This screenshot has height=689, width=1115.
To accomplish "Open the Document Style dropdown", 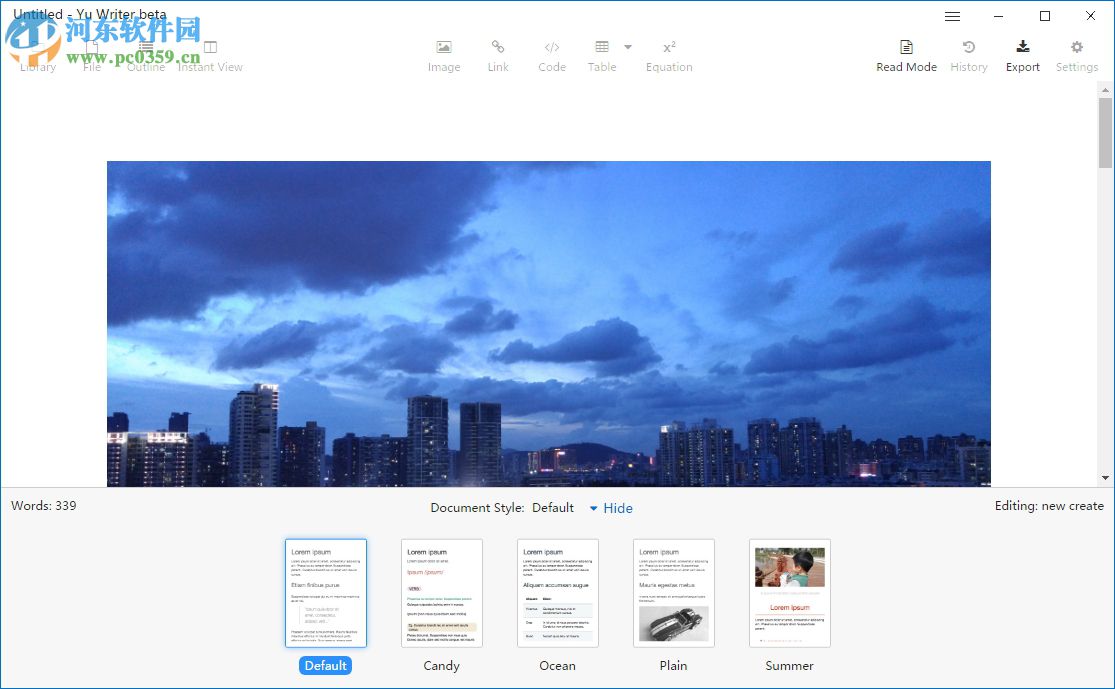I will click(553, 508).
